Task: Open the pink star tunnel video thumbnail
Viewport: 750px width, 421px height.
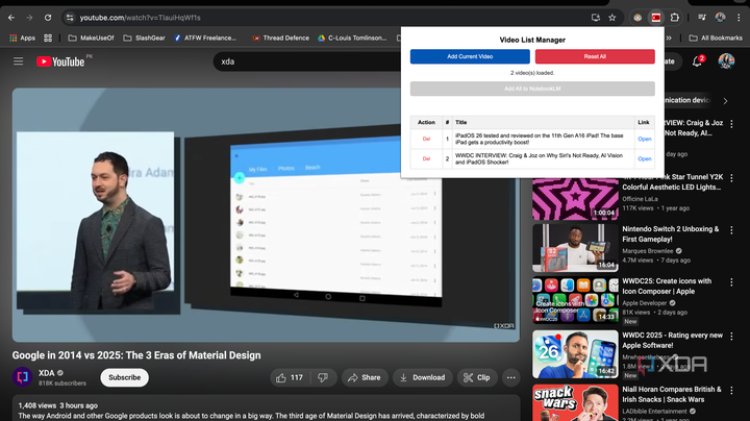Action: coord(575,199)
